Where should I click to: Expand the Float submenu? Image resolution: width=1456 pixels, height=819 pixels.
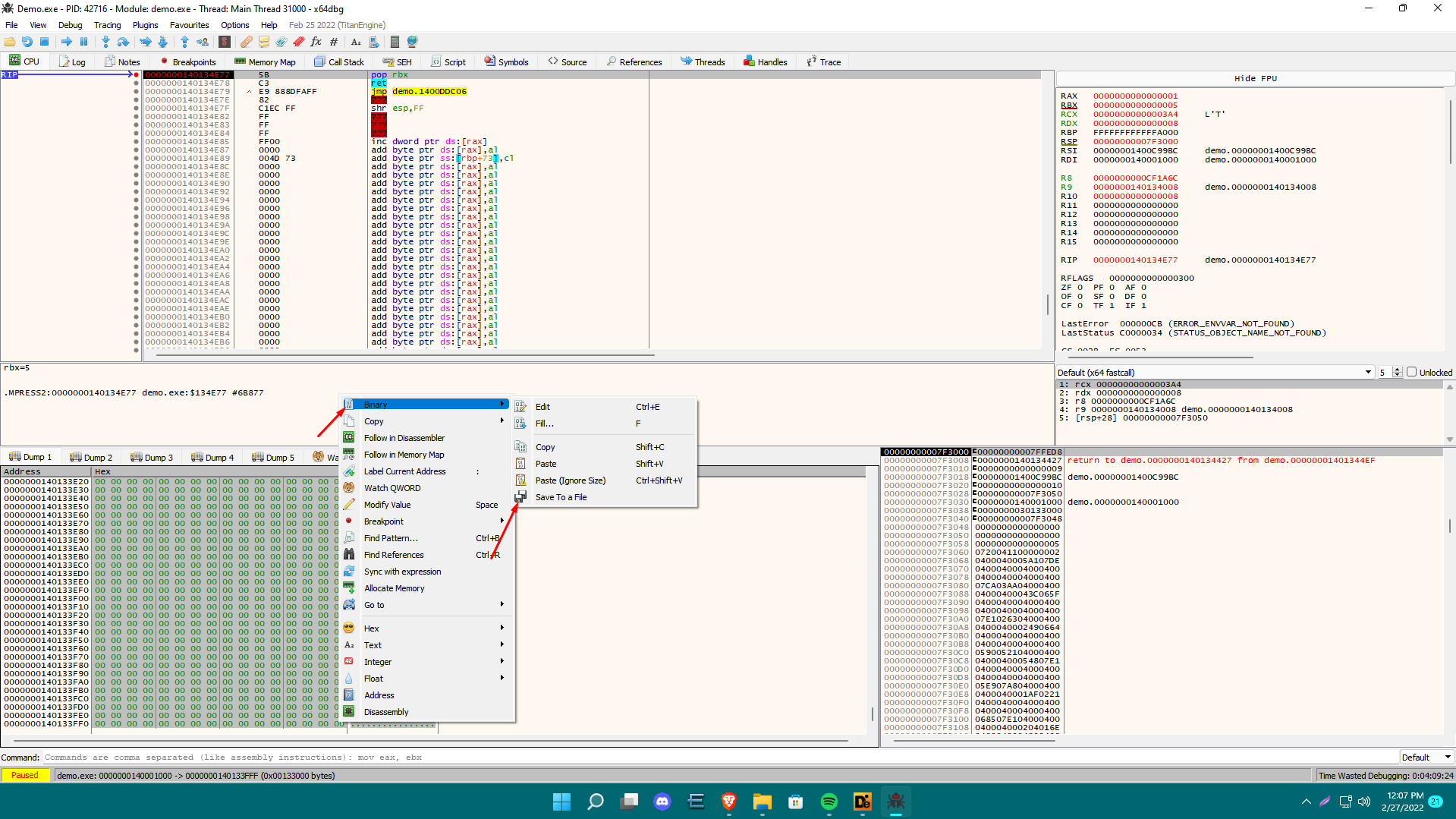[x=428, y=679]
